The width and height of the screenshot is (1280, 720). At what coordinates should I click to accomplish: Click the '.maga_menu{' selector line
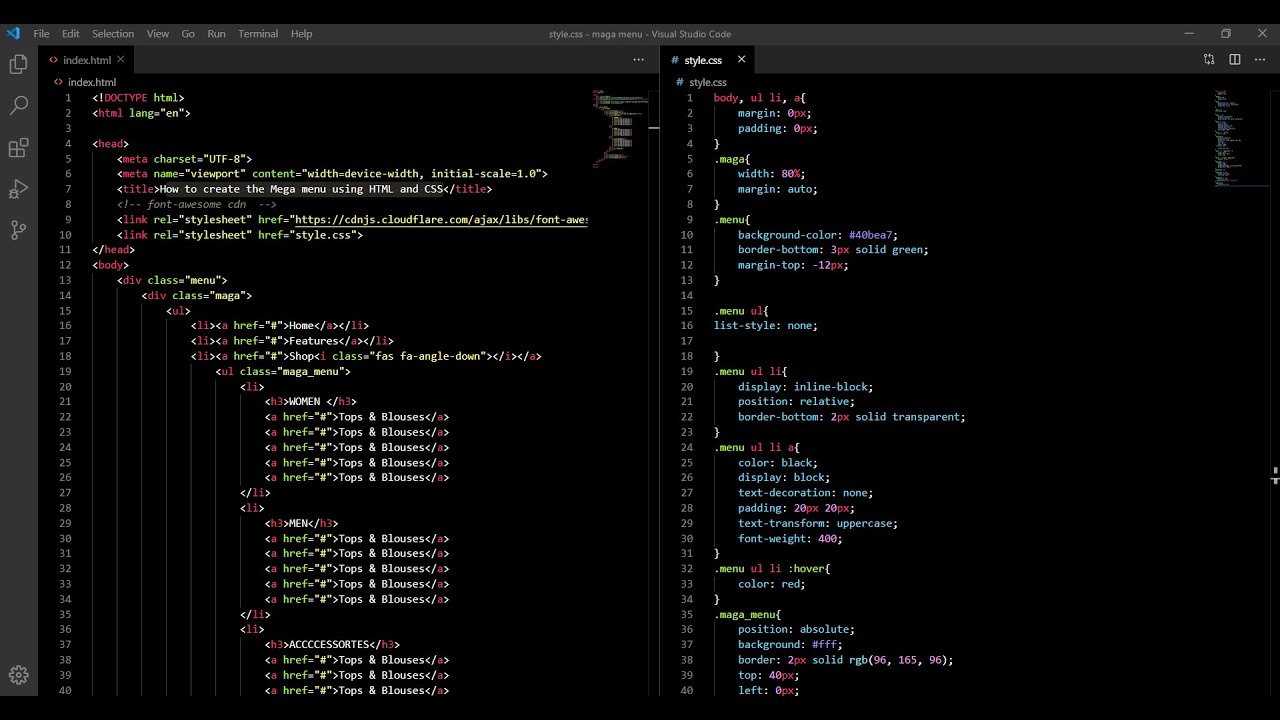pyautogui.click(x=747, y=614)
